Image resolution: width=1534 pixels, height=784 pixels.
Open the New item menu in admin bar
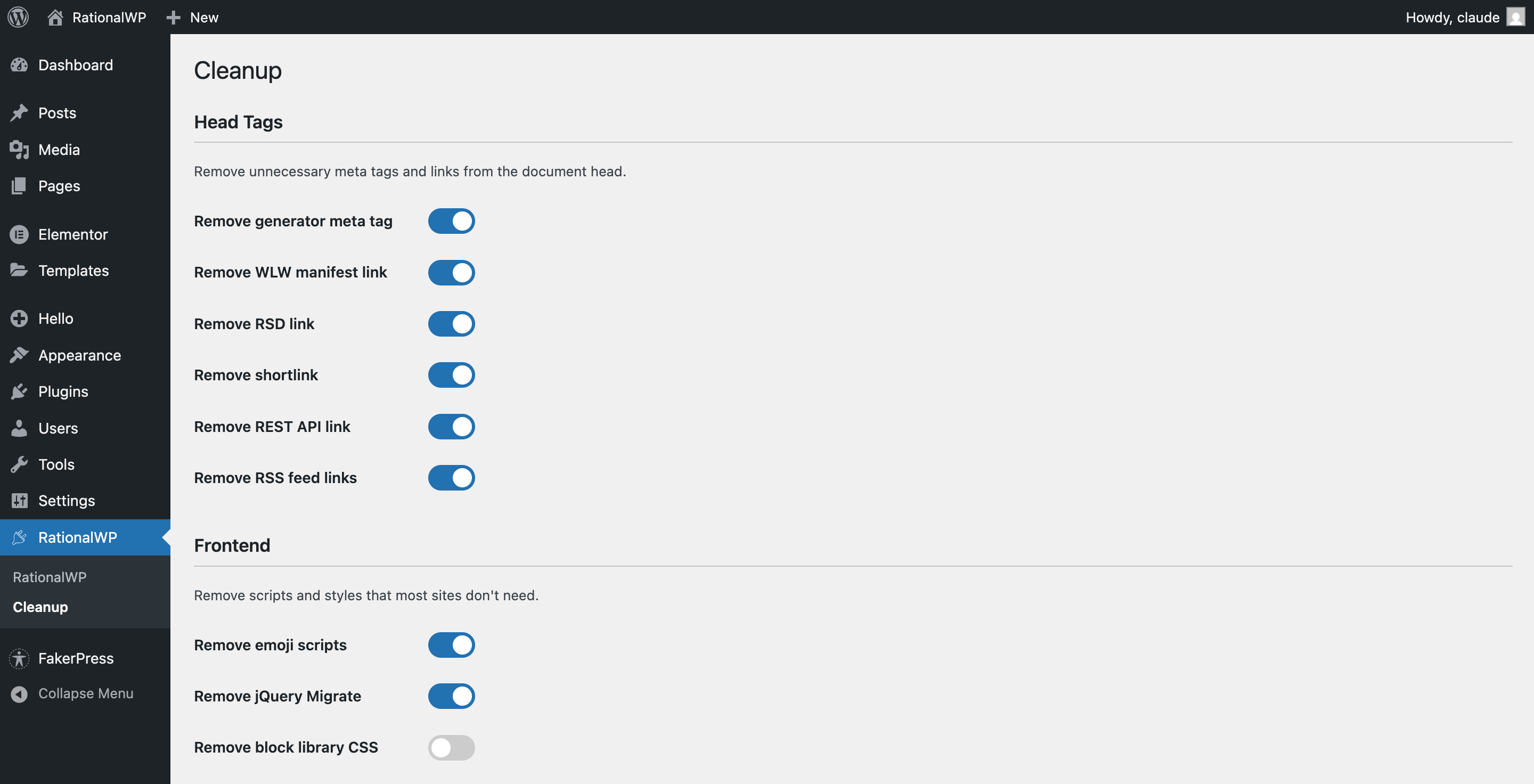click(192, 17)
